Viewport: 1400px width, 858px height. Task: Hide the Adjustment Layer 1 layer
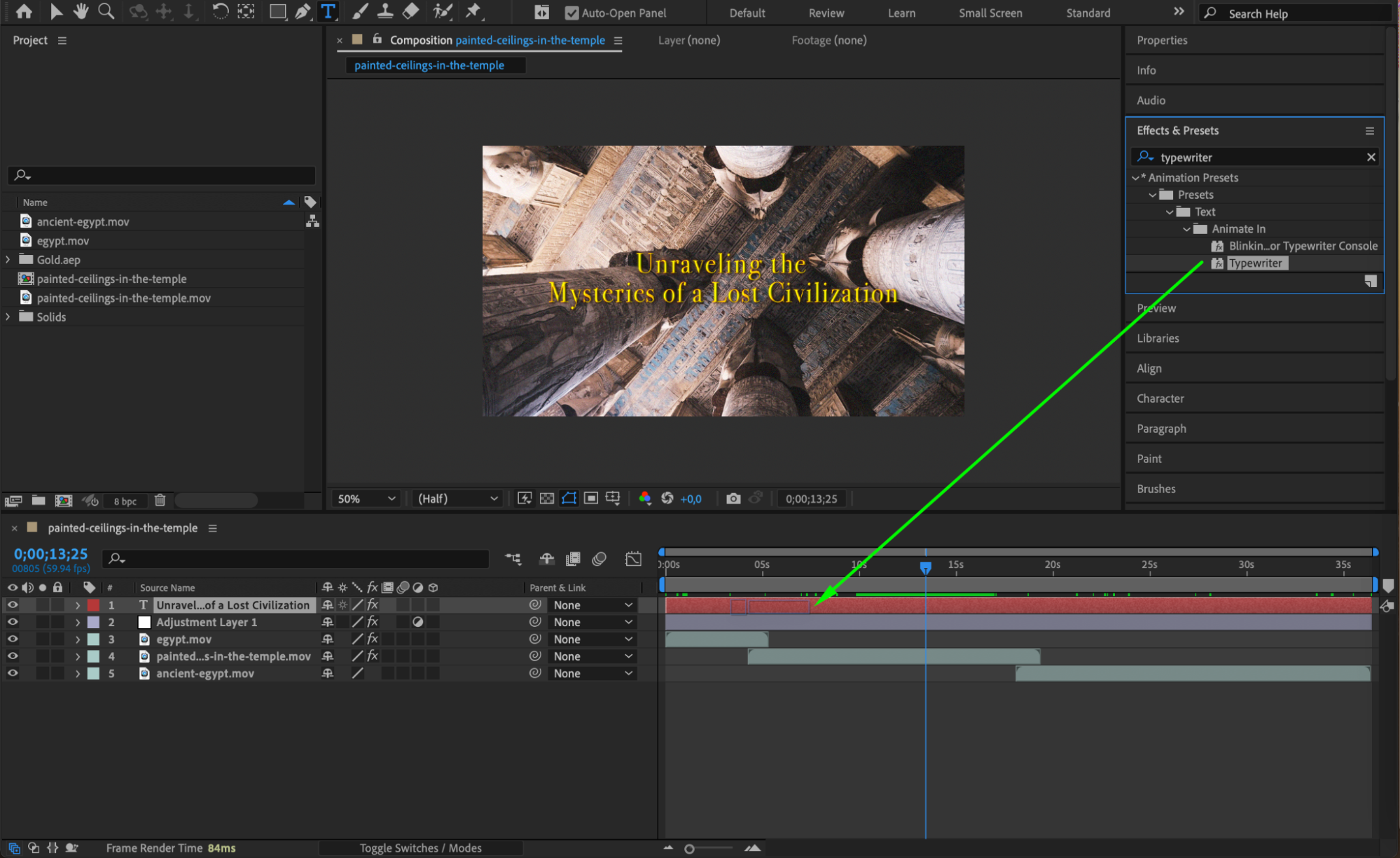coord(13,622)
